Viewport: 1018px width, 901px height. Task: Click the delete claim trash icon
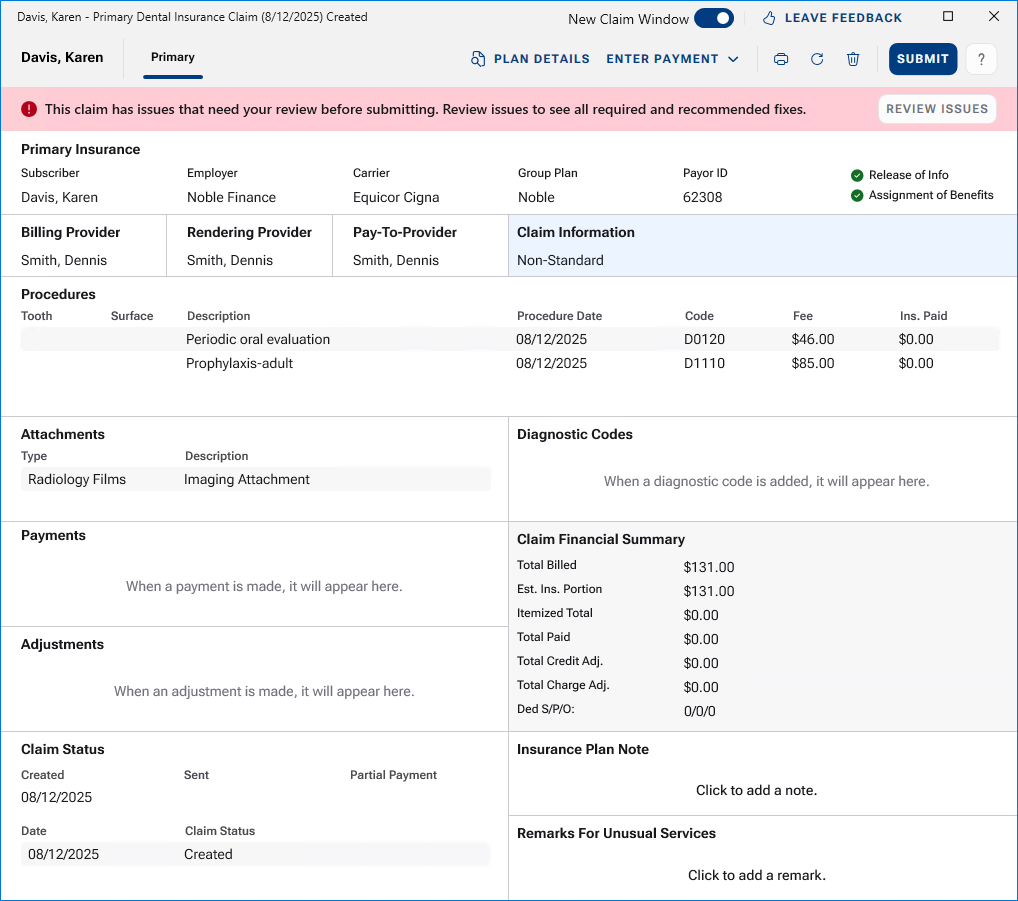(853, 59)
